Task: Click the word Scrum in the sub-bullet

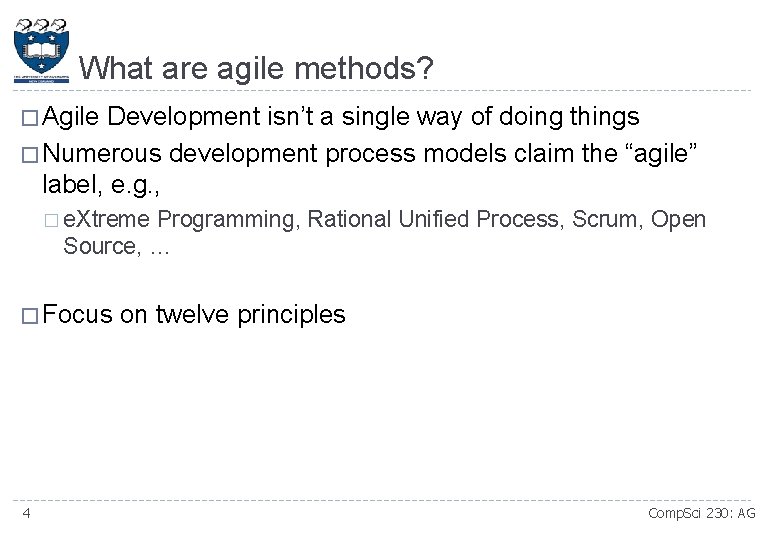Action: click(x=607, y=220)
